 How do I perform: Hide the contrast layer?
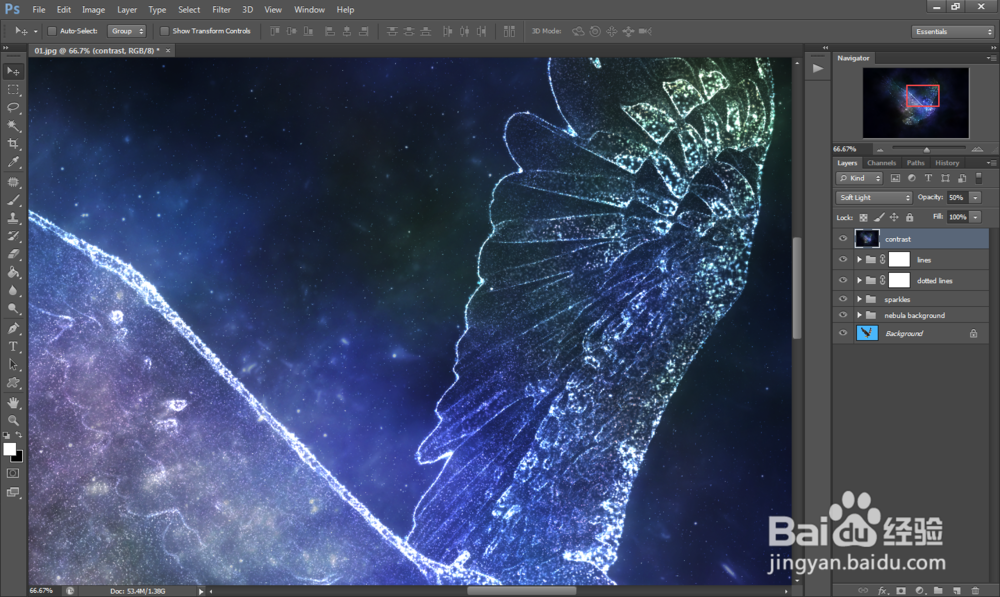(x=843, y=239)
